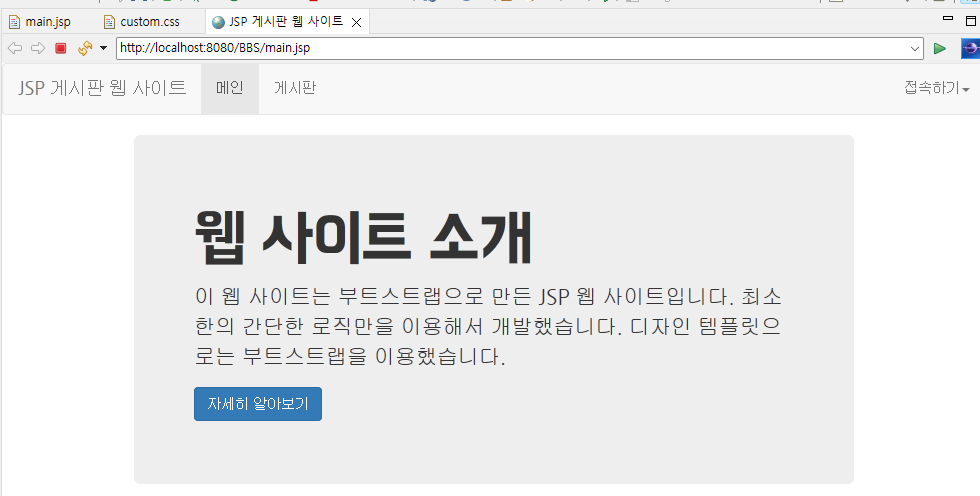This screenshot has height=496, width=980.
Task: Click the custom.css file icon
Action: click(109, 22)
